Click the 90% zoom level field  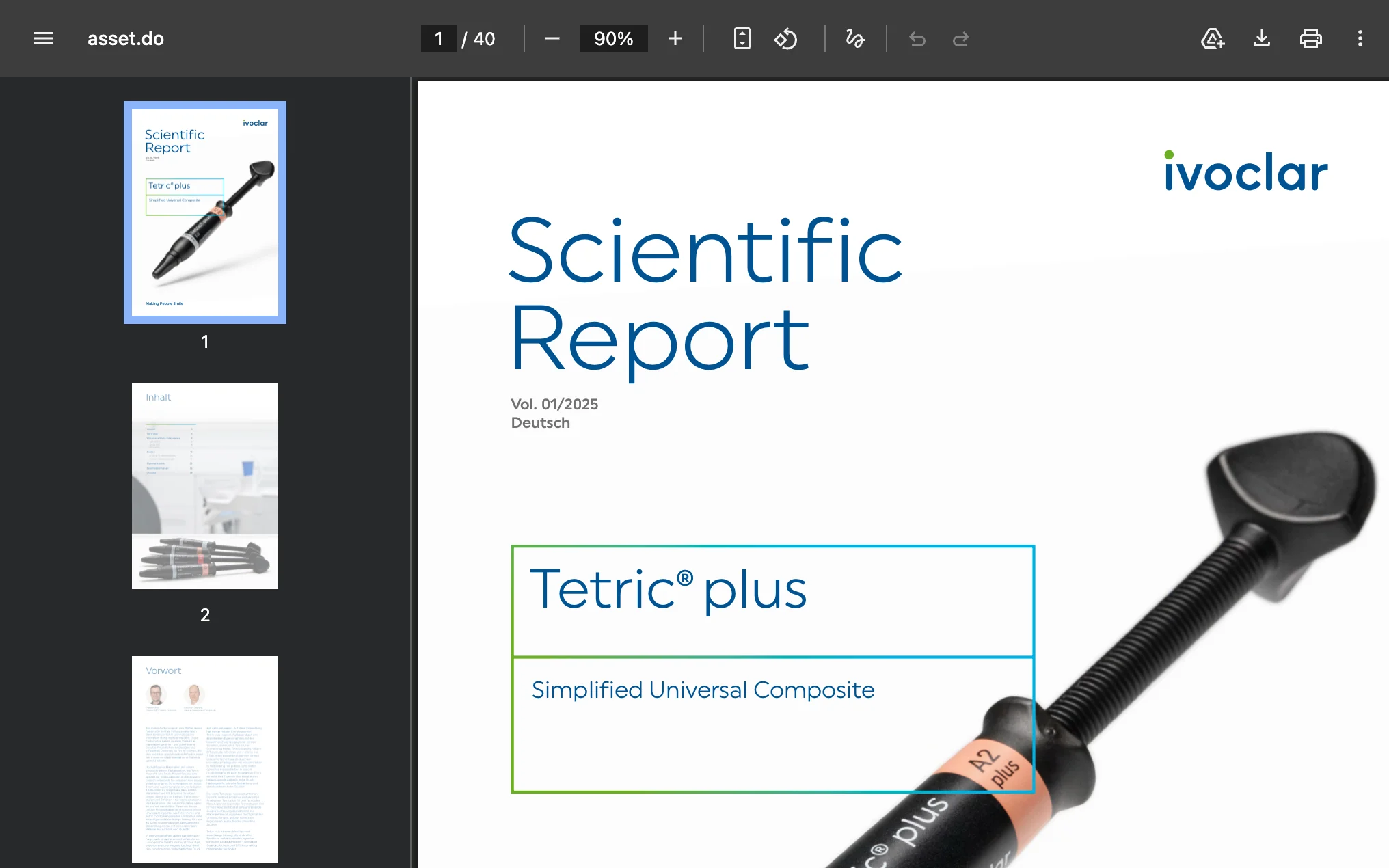pyautogui.click(x=613, y=38)
